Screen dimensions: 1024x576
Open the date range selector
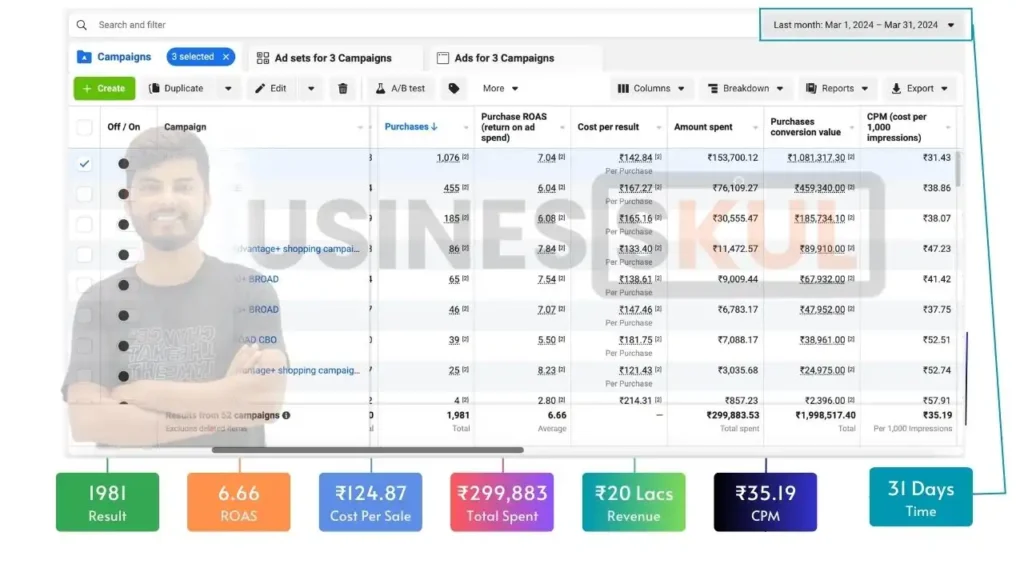[864, 25]
